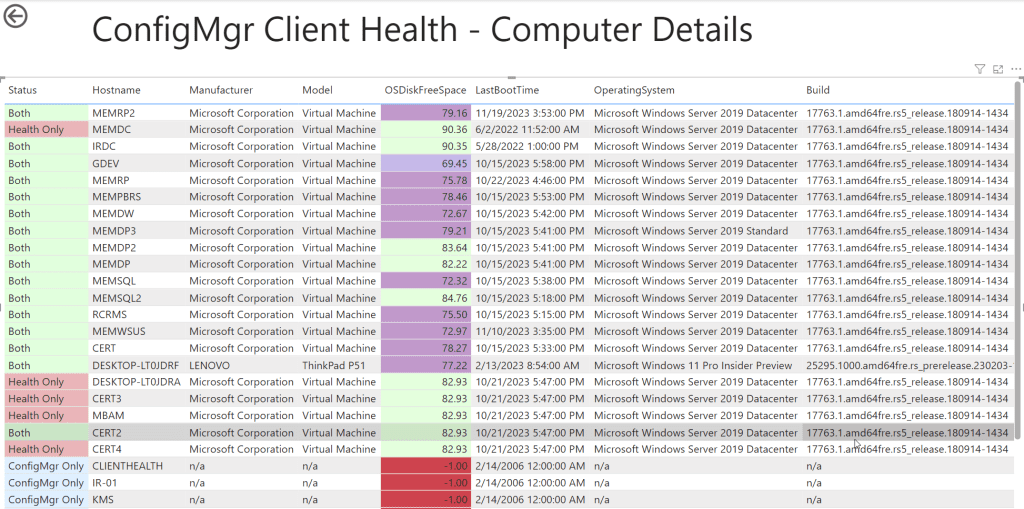The image size is (1024, 509).
Task: Select hostname GDEV cell
Action: coord(137,163)
